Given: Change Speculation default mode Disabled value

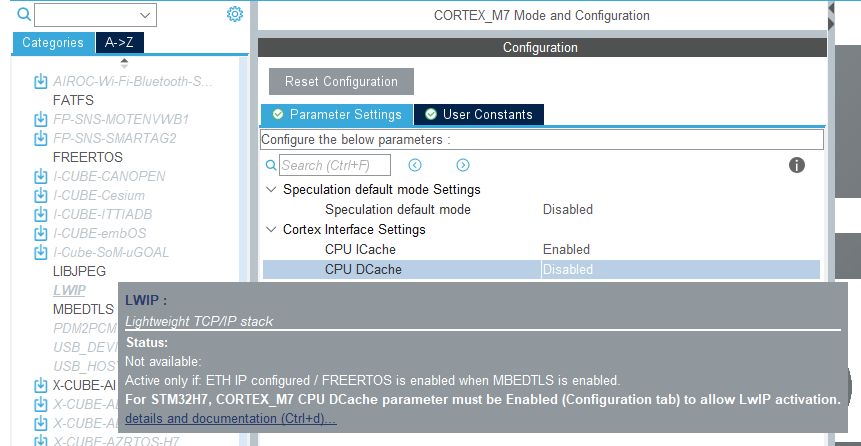Looking at the screenshot, I should pyautogui.click(x=568, y=209).
